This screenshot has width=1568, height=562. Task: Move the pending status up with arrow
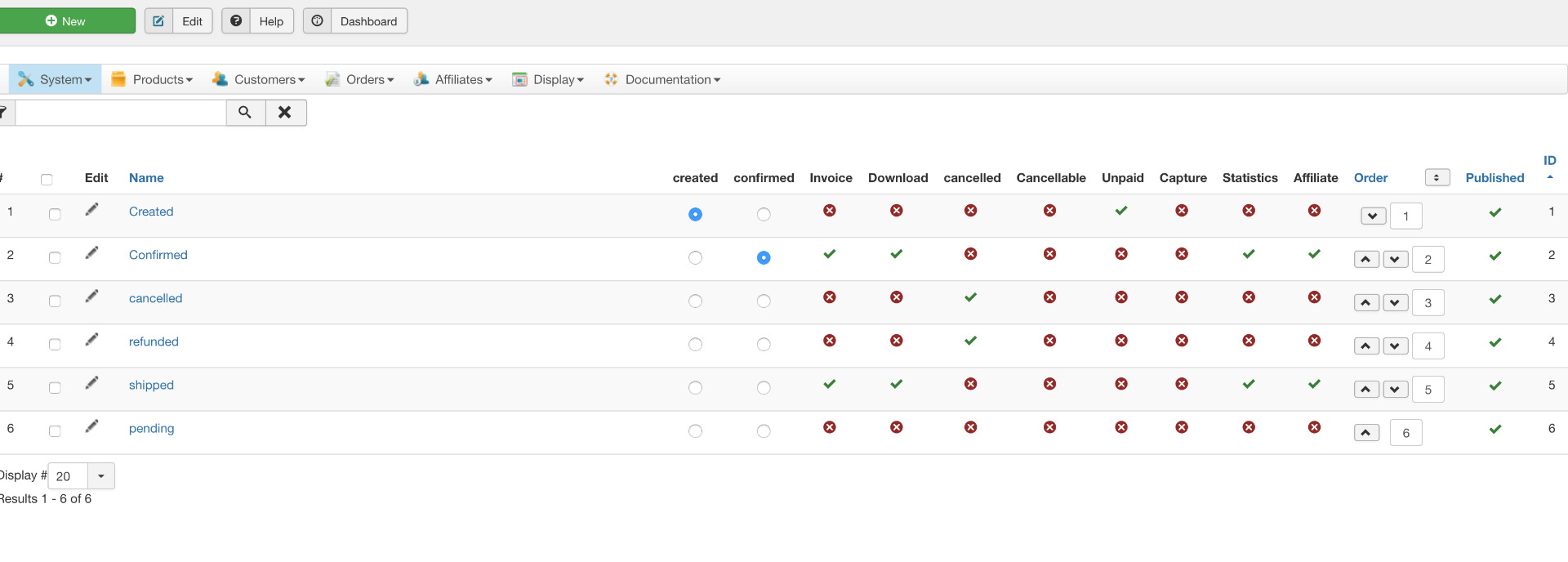1365,433
